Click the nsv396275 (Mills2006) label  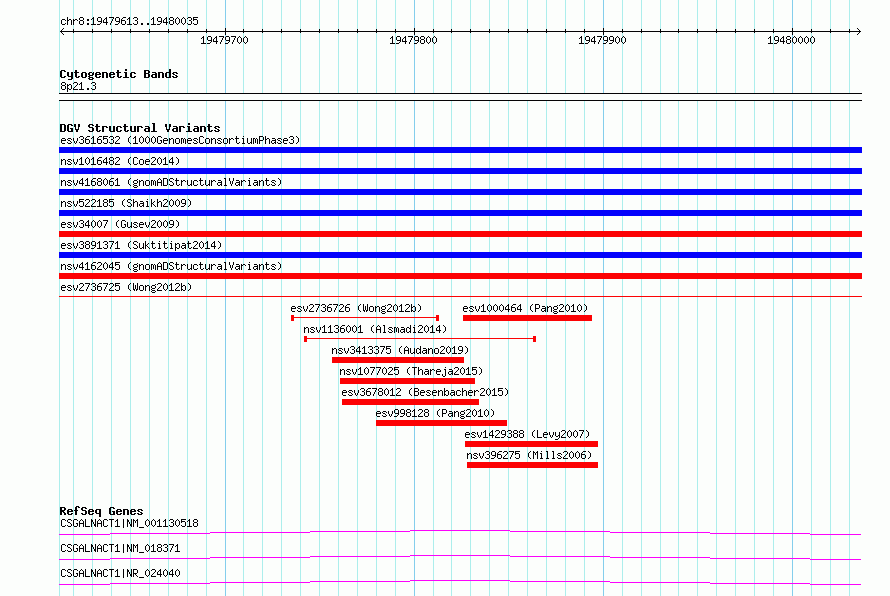tap(529, 455)
